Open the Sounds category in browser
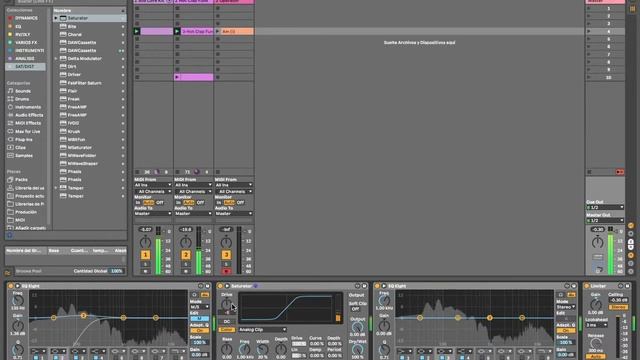The height and width of the screenshot is (360, 640). click(x=23, y=91)
